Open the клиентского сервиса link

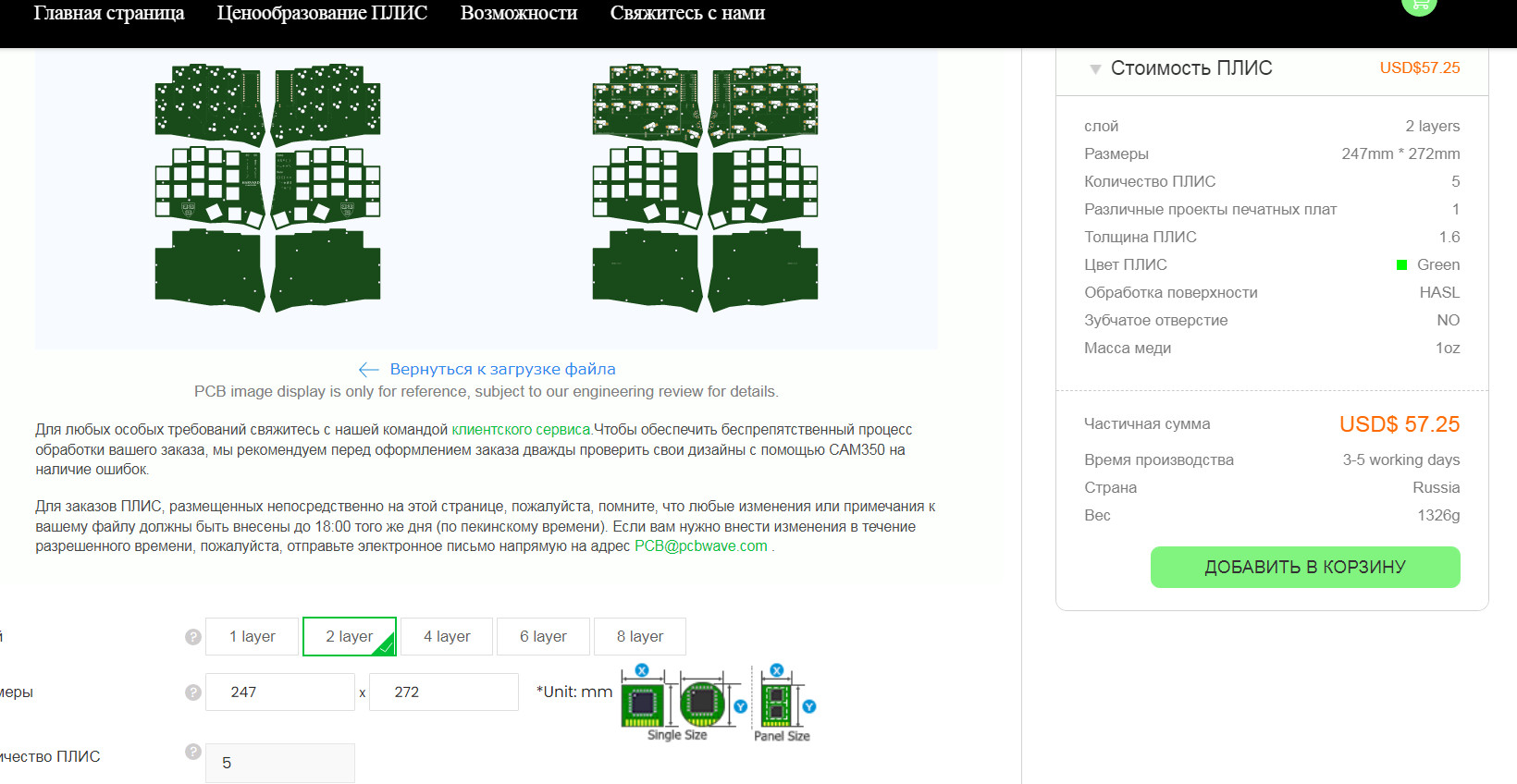pyautogui.click(x=521, y=430)
